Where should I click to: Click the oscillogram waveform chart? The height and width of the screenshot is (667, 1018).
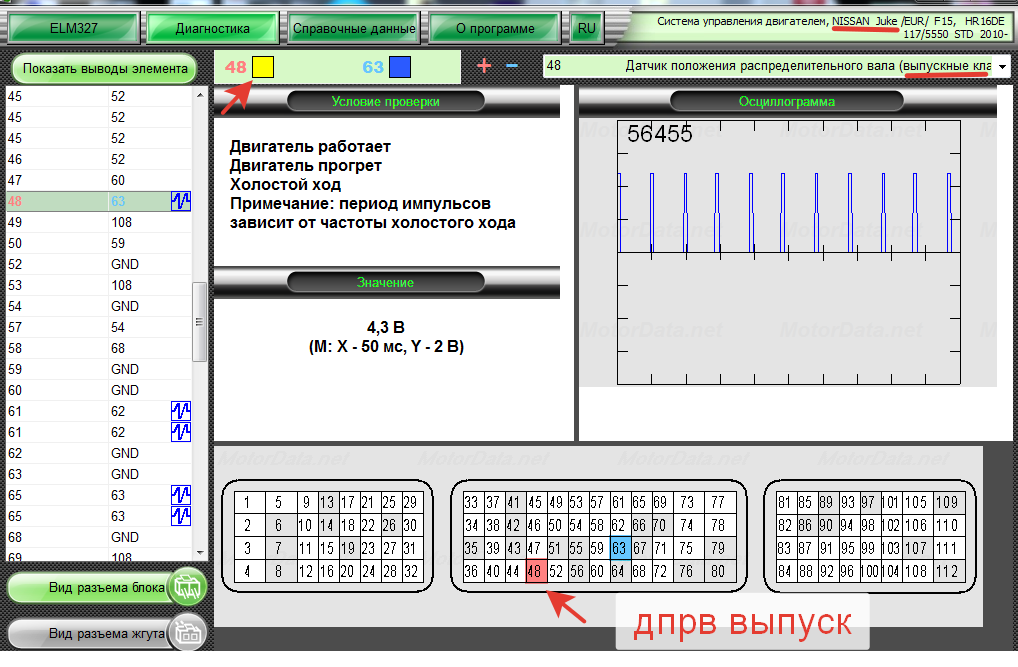788,253
